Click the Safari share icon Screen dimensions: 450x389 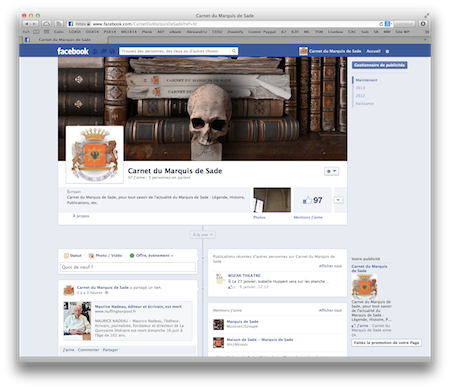click(x=59, y=24)
